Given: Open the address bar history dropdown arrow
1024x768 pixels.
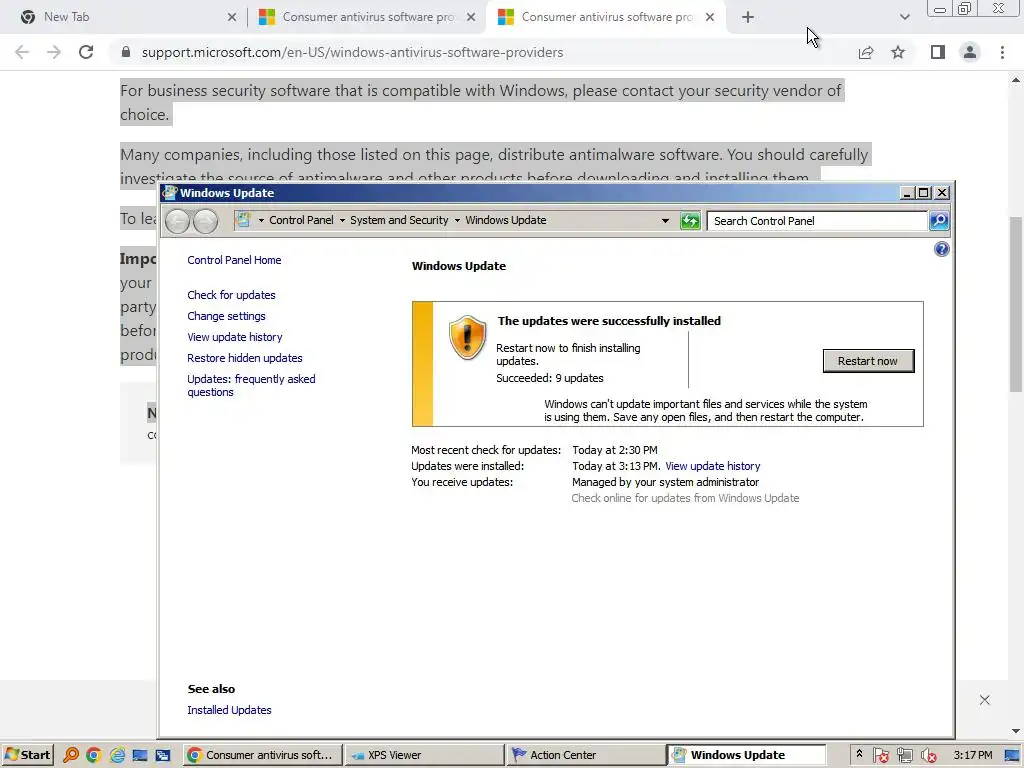Looking at the screenshot, I should [x=665, y=221].
